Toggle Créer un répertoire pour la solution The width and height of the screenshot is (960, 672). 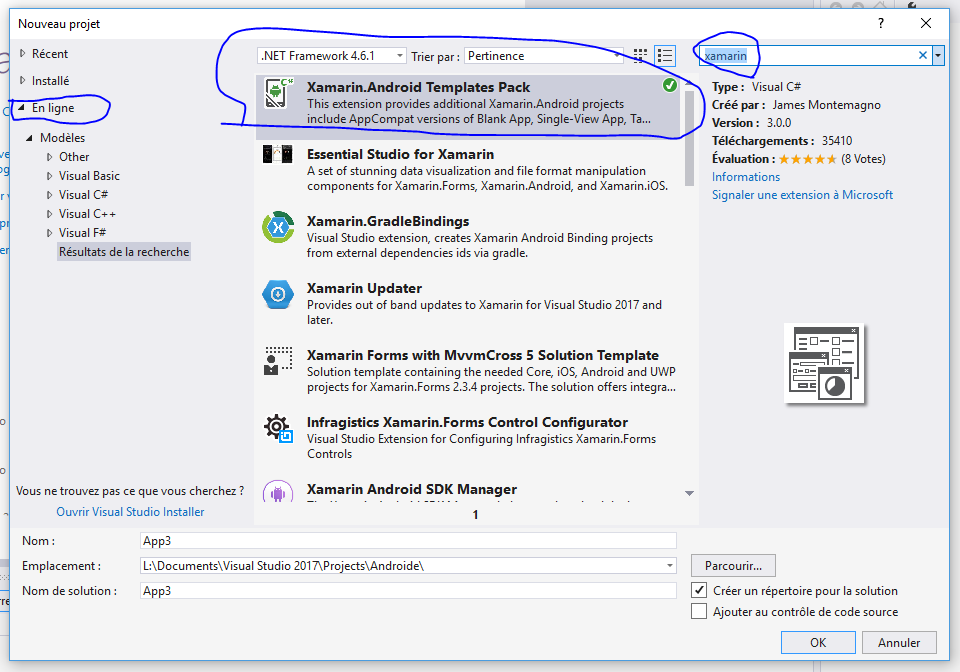[699, 591]
